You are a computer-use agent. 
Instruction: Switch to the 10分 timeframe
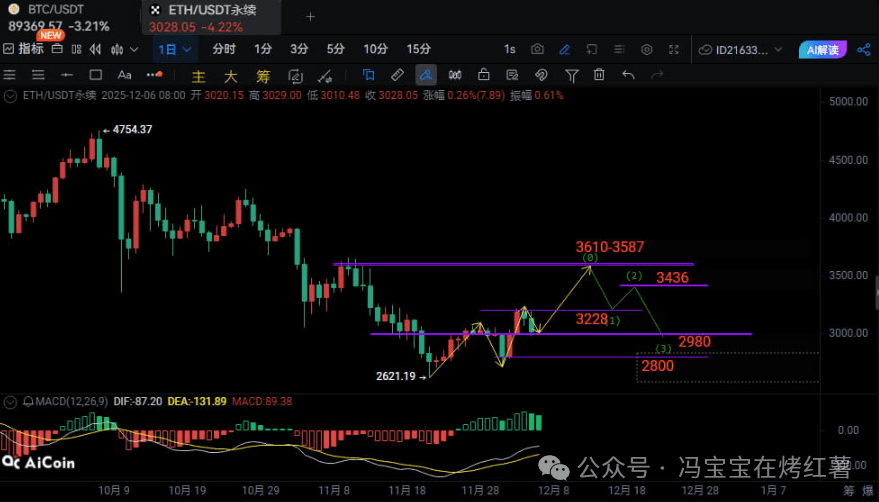(375, 49)
